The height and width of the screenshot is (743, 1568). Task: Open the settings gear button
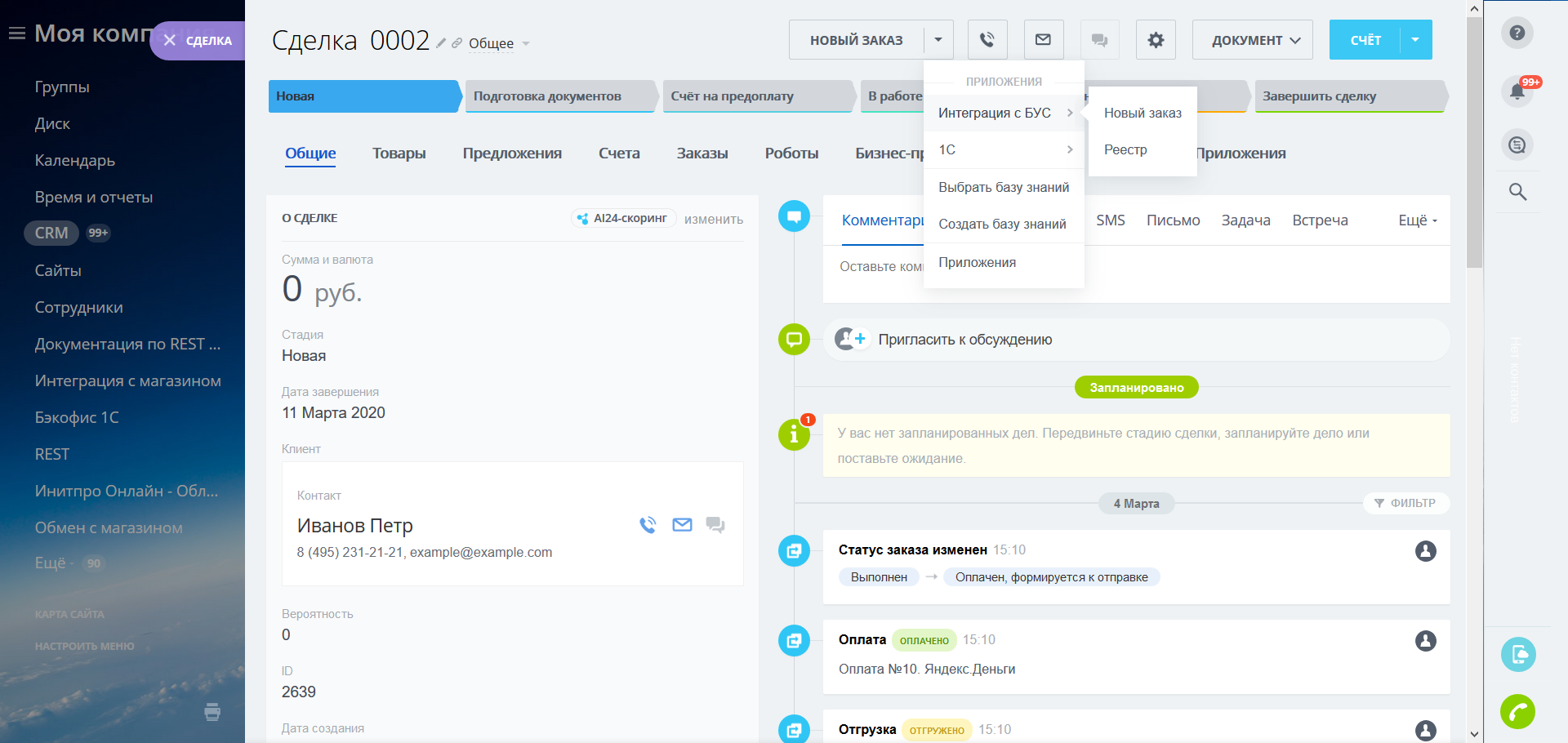(x=1155, y=40)
